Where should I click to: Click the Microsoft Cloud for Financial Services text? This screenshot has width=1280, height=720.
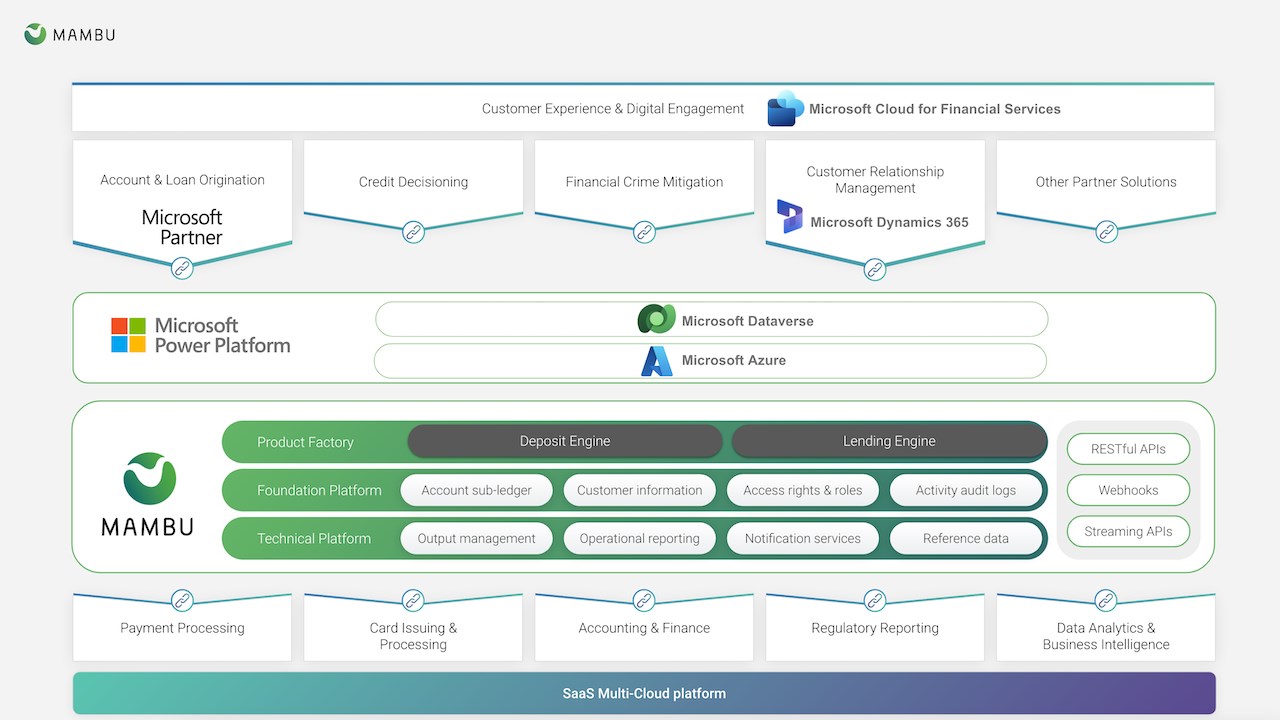[x=935, y=109]
